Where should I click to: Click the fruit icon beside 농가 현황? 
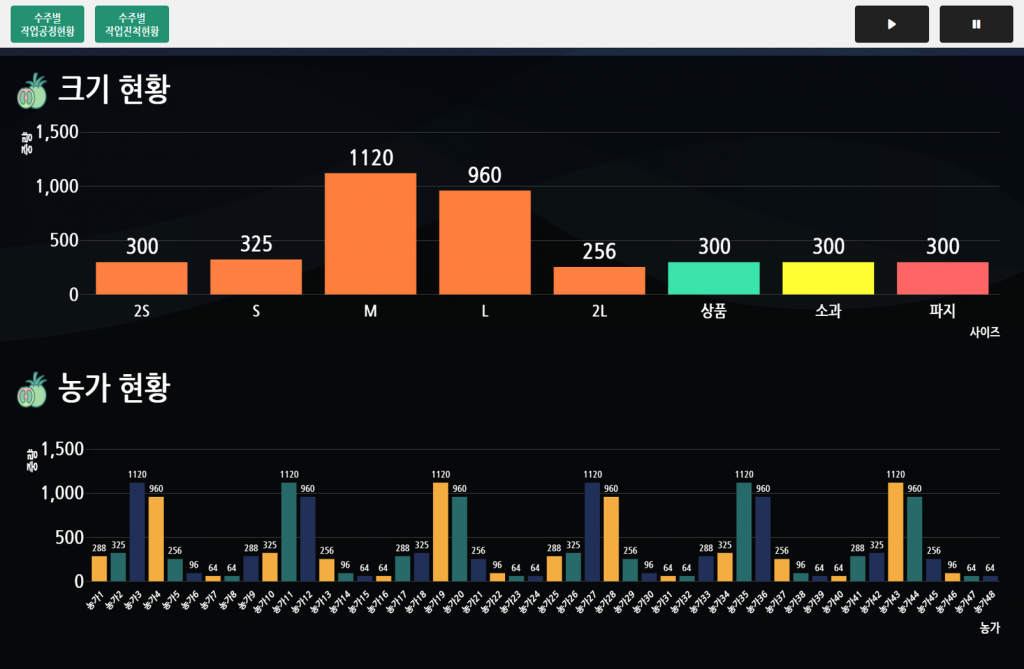[x=32, y=390]
